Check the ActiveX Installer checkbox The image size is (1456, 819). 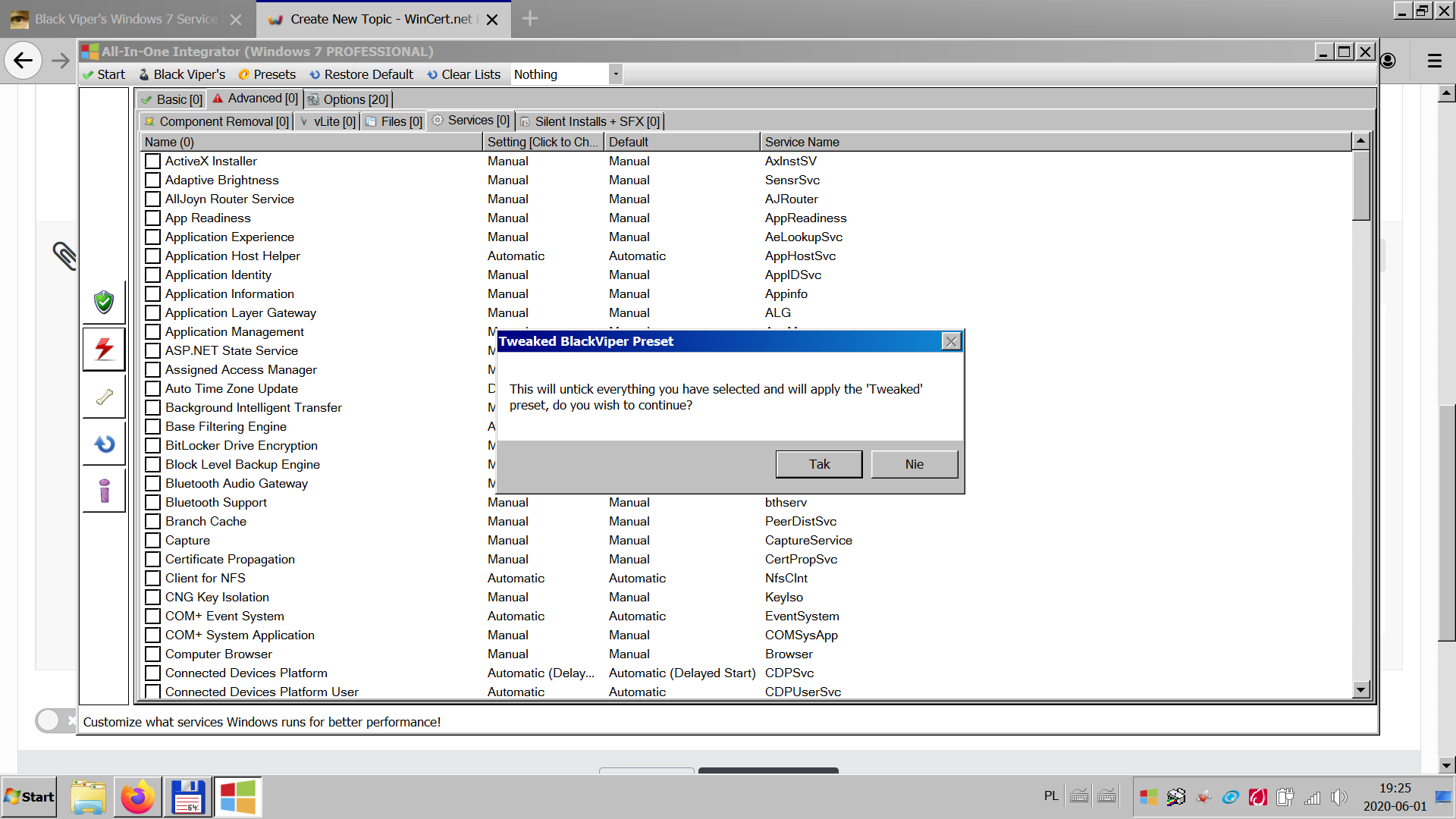[152, 162]
